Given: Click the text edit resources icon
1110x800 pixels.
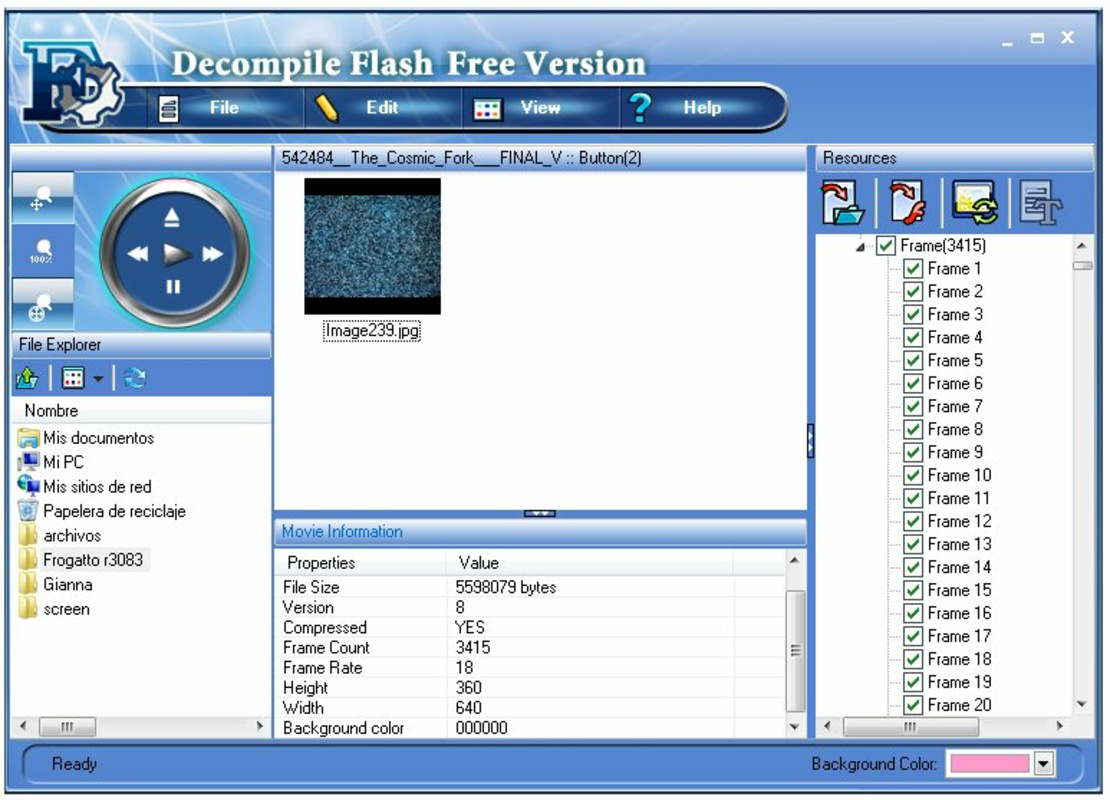Looking at the screenshot, I should pos(1041,202).
